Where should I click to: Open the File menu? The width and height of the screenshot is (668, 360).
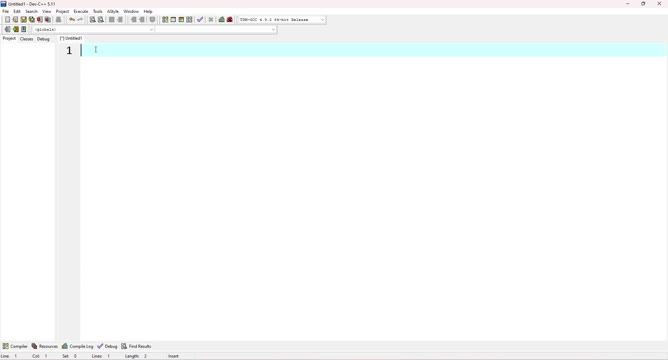(x=6, y=12)
